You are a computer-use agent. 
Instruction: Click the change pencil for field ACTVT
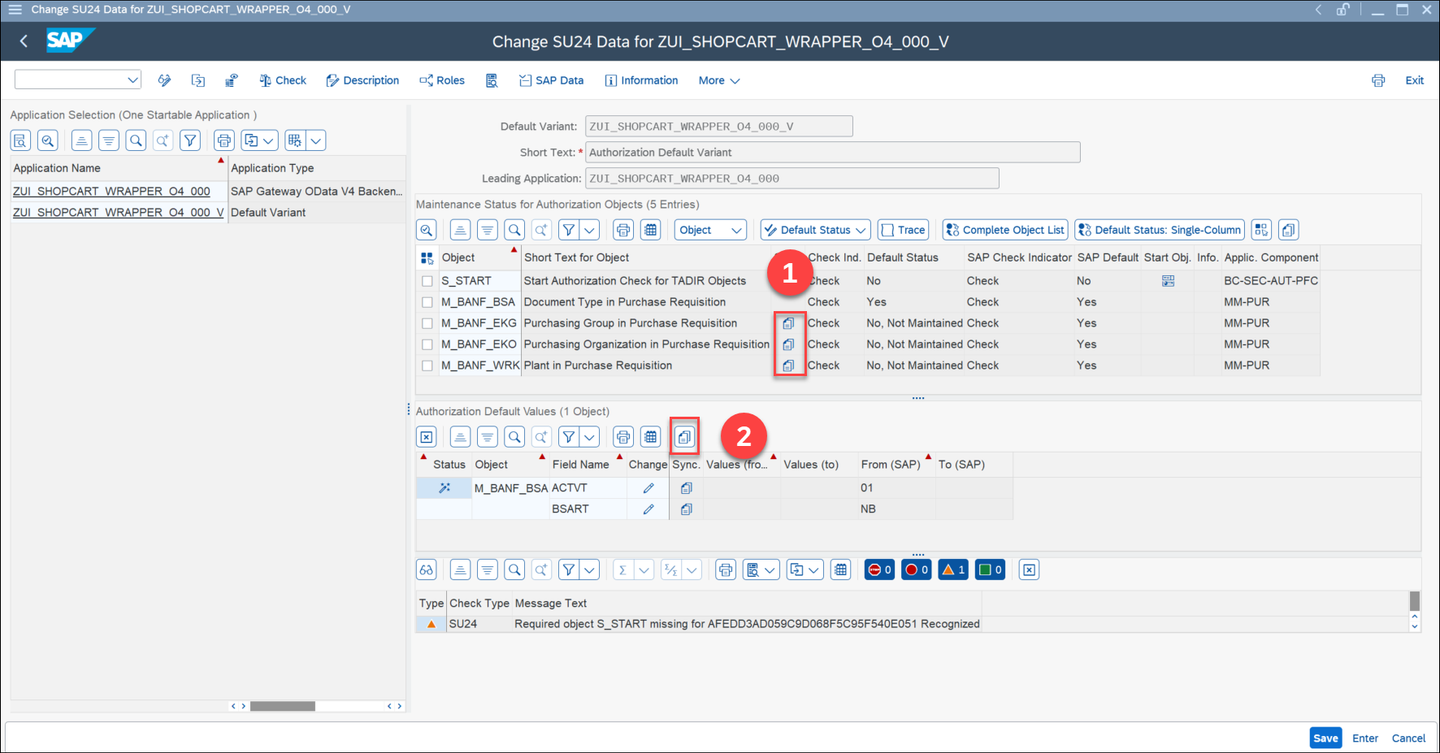point(648,488)
